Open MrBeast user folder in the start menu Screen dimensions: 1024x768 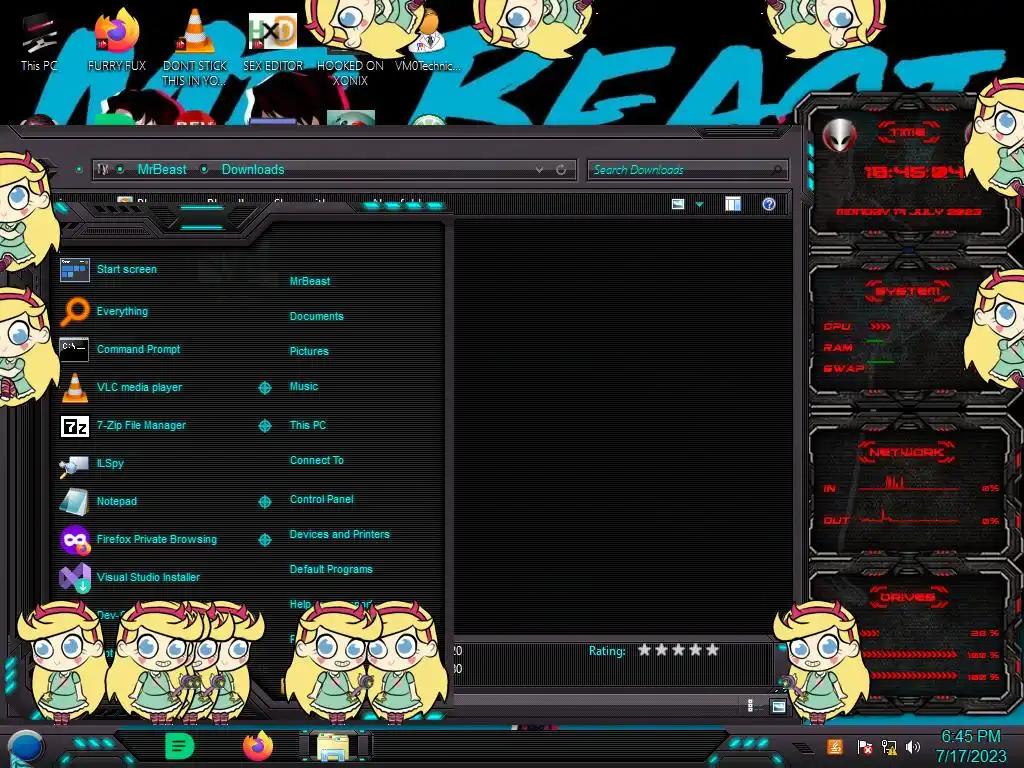tap(310, 281)
